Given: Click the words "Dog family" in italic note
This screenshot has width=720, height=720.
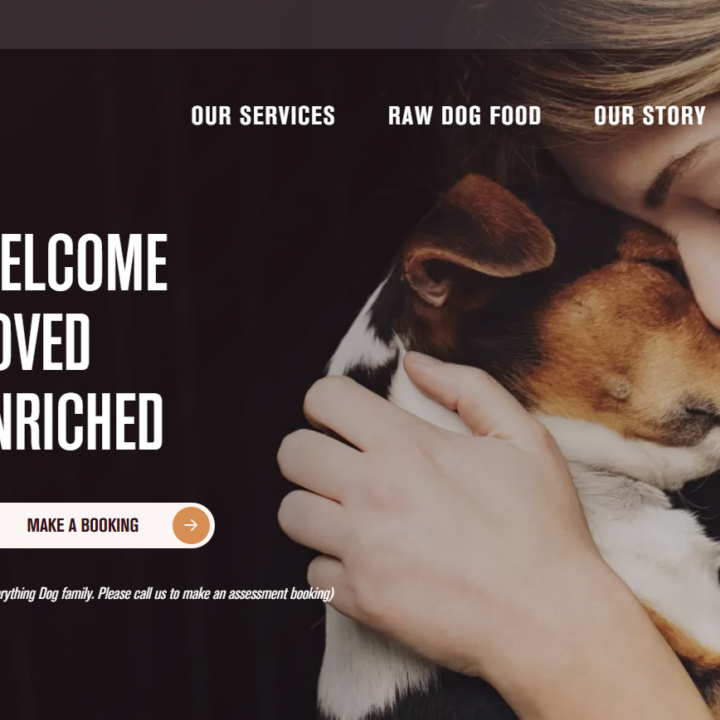Looking at the screenshot, I should [66, 594].
